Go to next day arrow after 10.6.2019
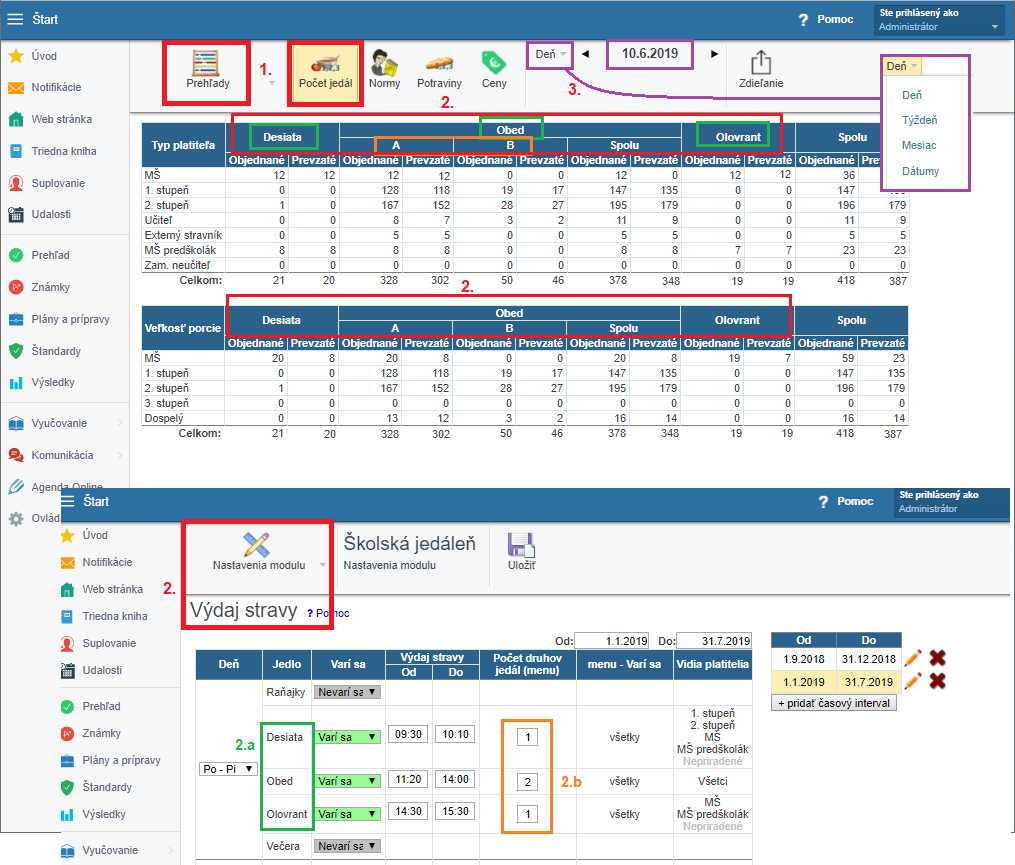1015x865 pixels. [x=714, y=54]
